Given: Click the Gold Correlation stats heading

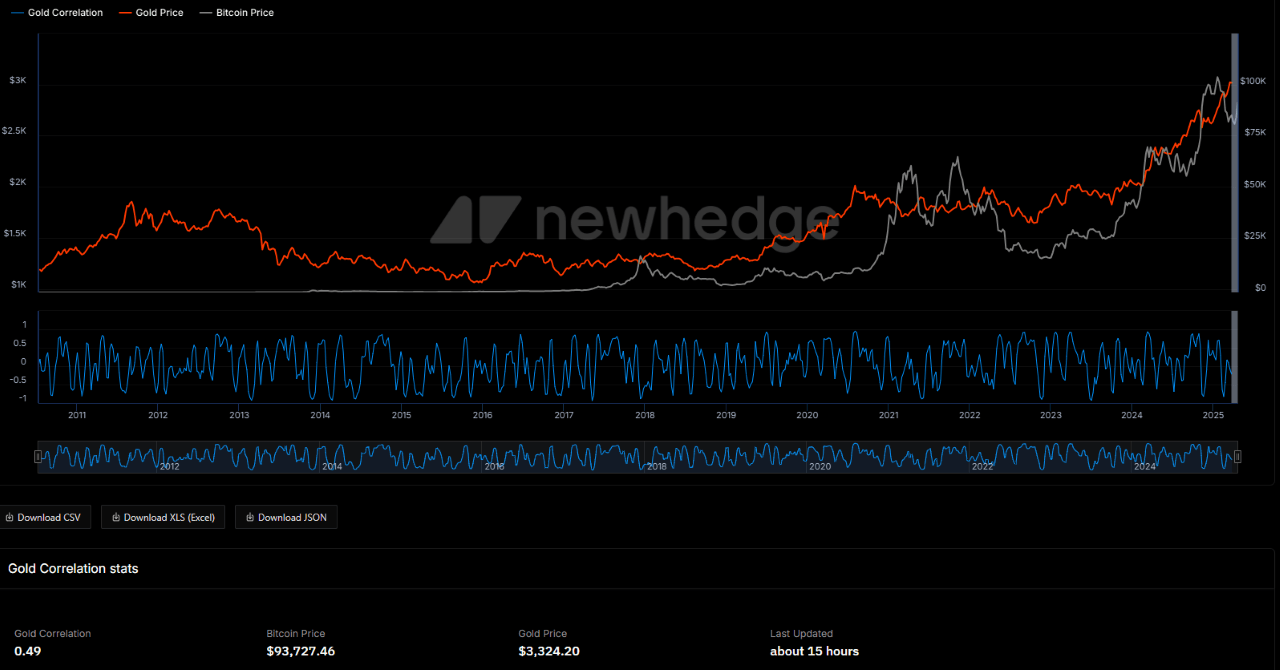Looking at the screenshot, I should (x=73, y=569).
